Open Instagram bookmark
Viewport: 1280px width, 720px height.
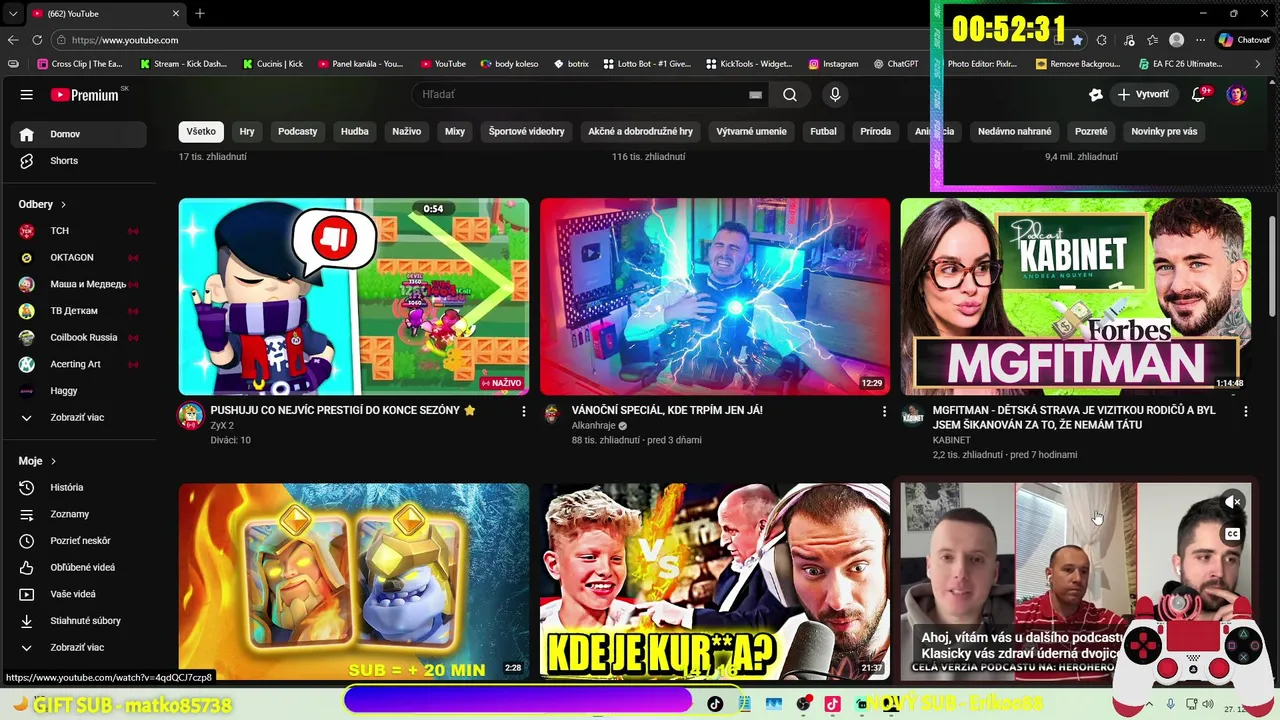tap(833, 63)
